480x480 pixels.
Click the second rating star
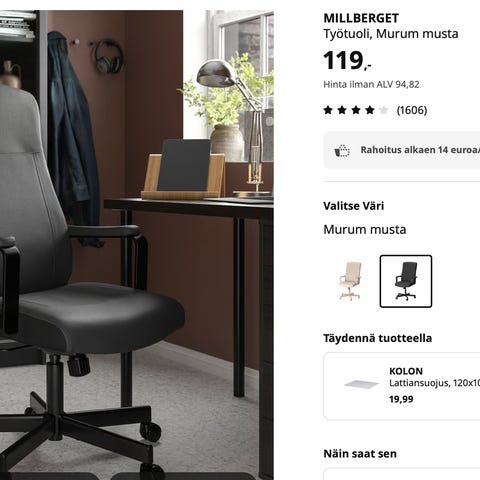pyautogui.click(x=342, y=110)
